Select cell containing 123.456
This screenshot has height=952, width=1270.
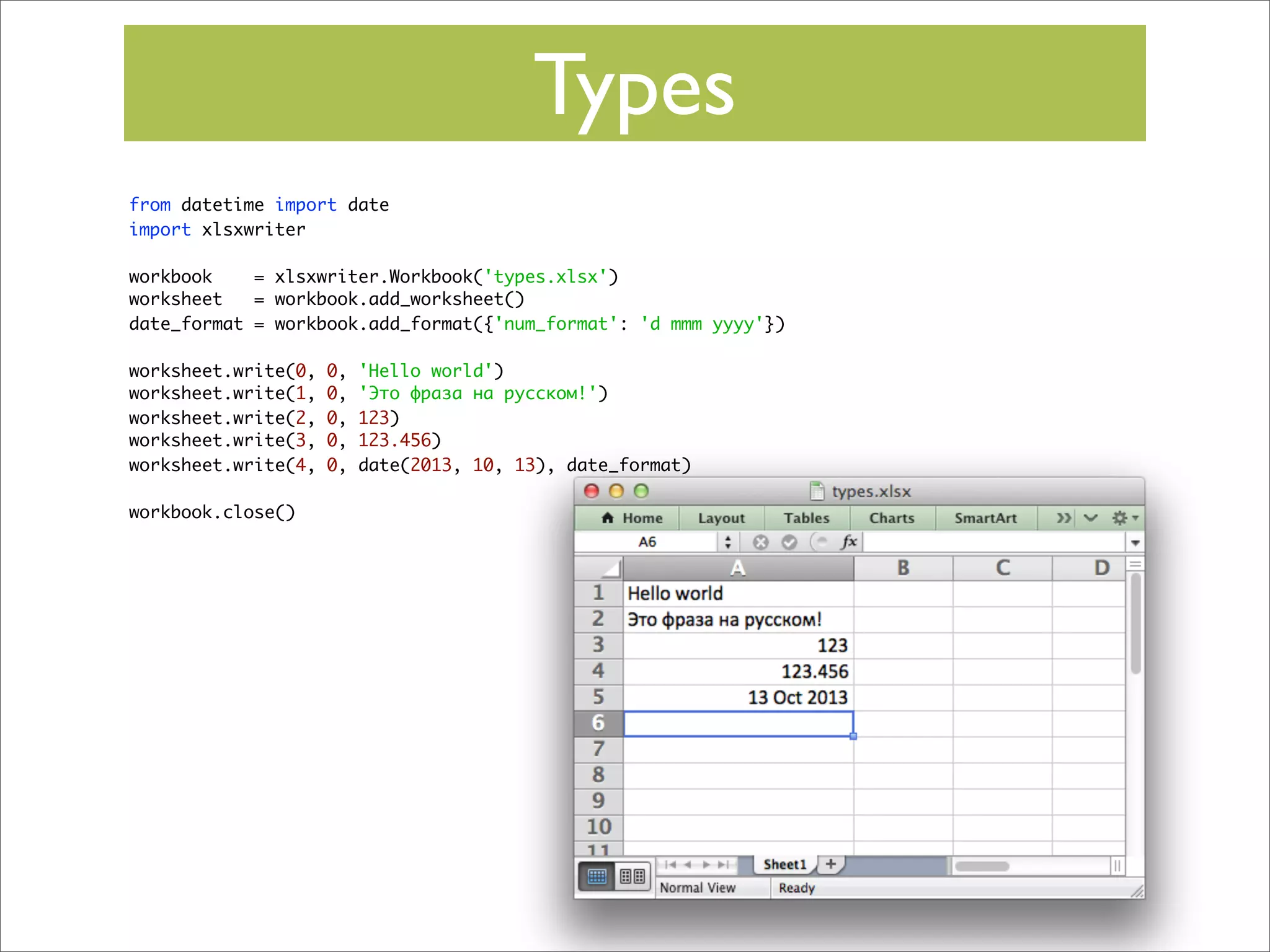point(738,672)
